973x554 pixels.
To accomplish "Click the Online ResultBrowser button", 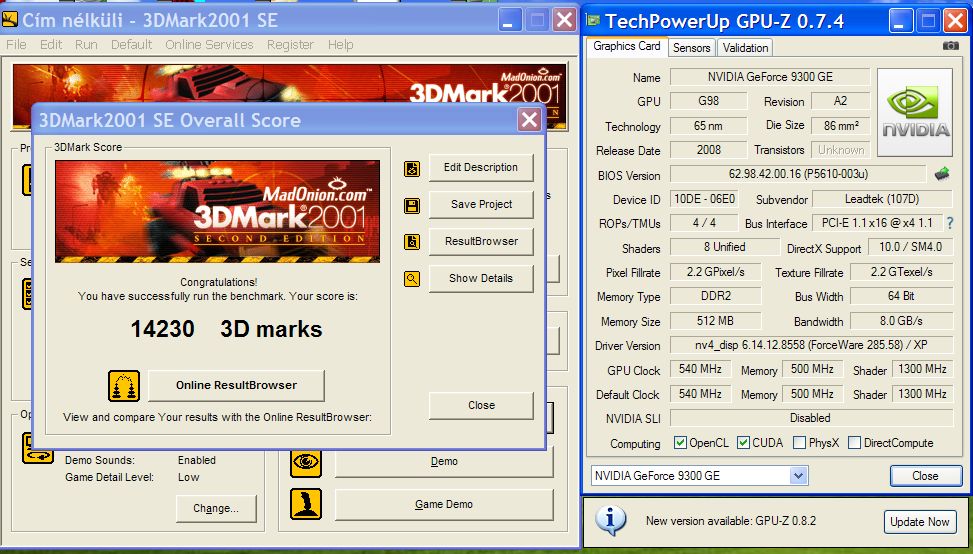I will pos(236,385).
